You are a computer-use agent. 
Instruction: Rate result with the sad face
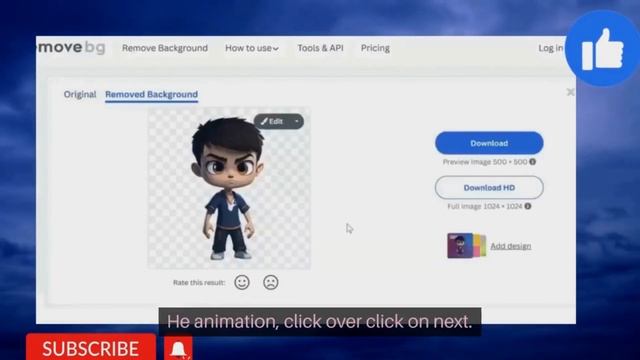tap(271, 282)
